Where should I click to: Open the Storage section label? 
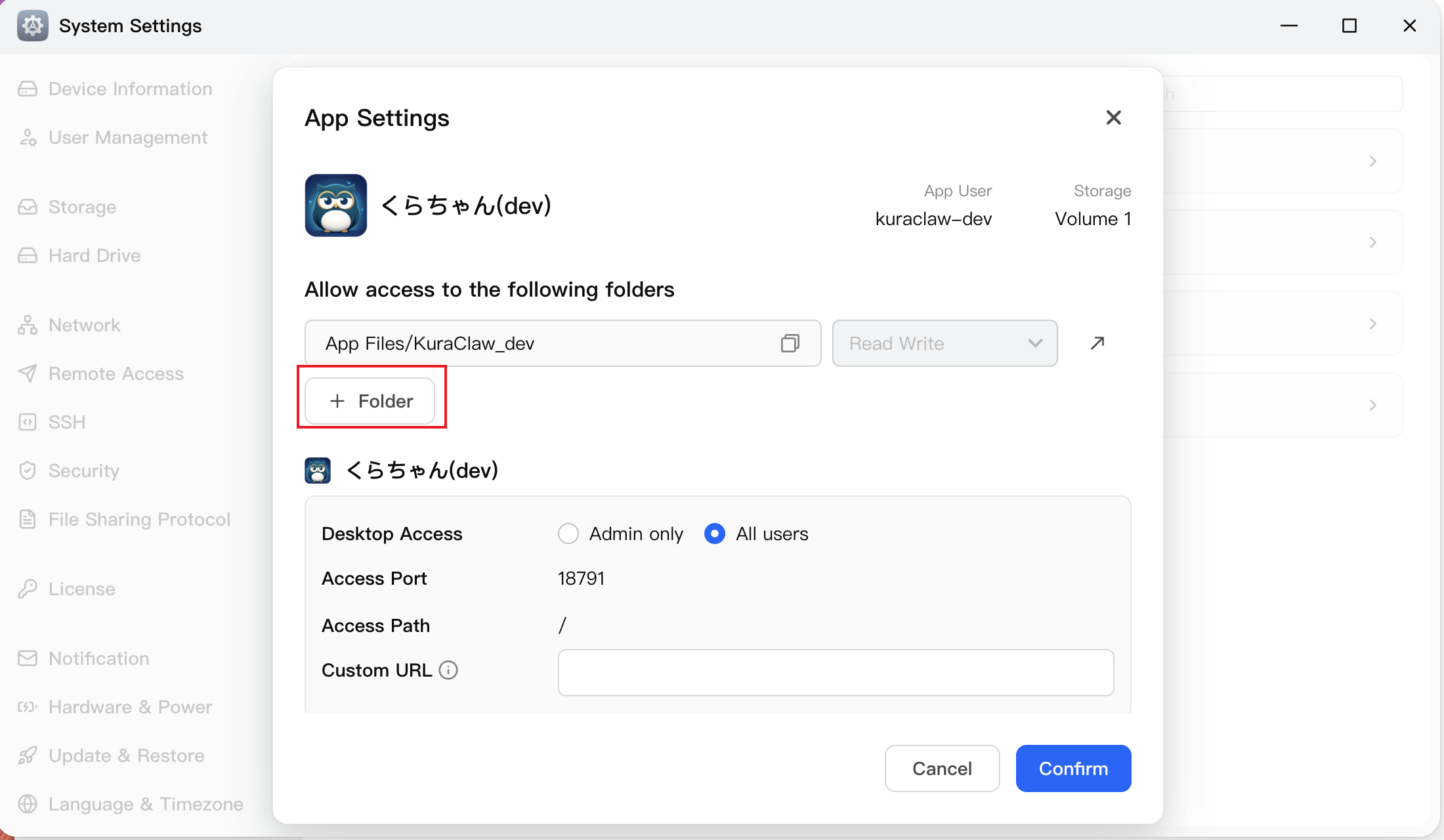tap(83, 207)
